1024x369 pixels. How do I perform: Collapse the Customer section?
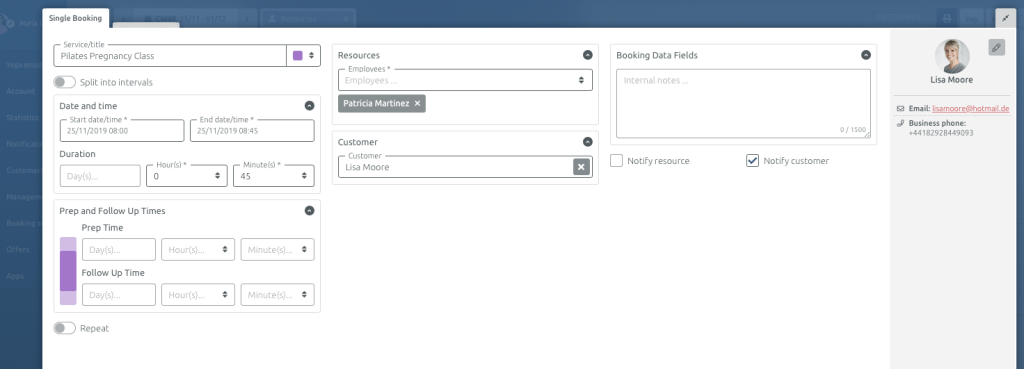pos(588,142)
